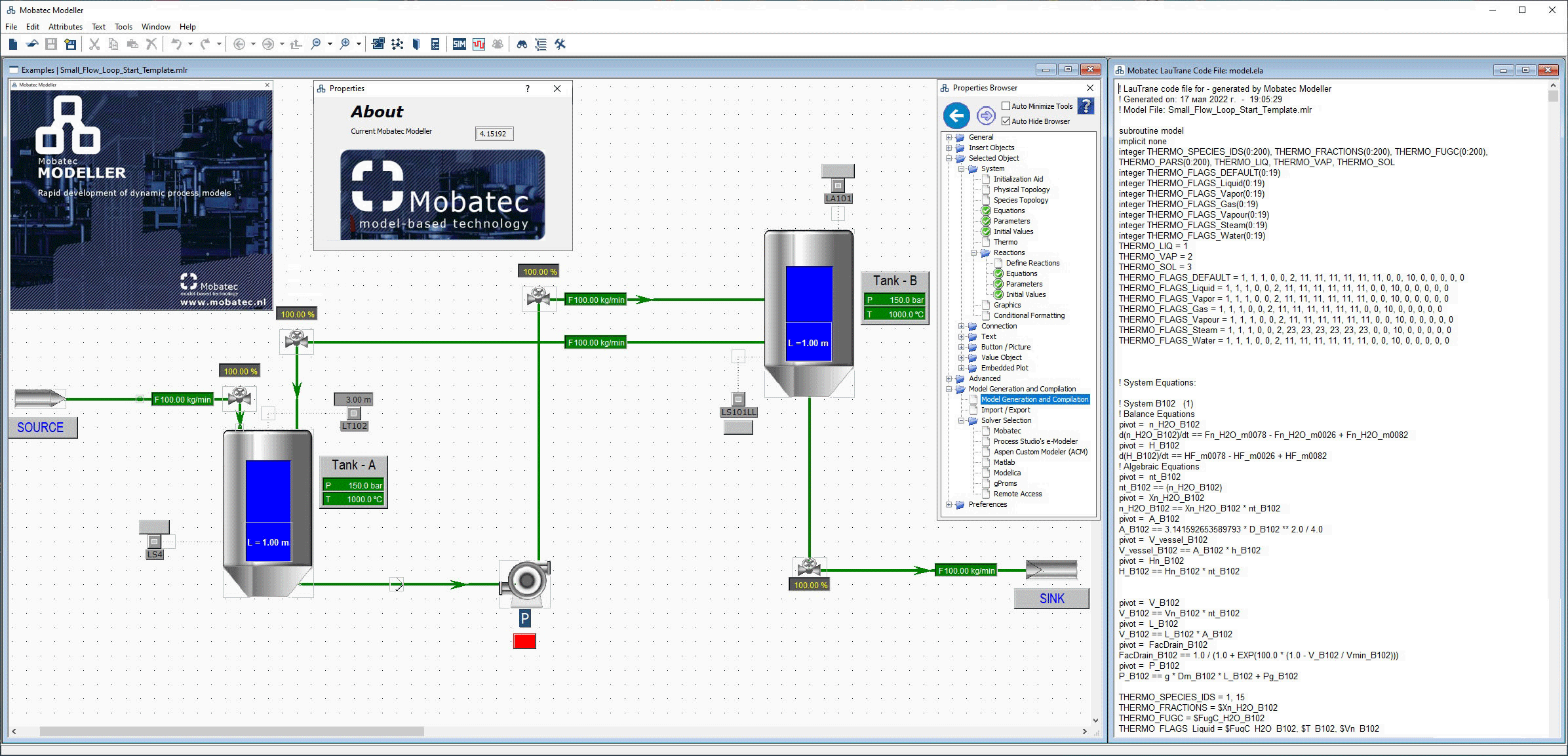1568x756 pixels.
Task: Open the Text menu
Action: [99, 27]
